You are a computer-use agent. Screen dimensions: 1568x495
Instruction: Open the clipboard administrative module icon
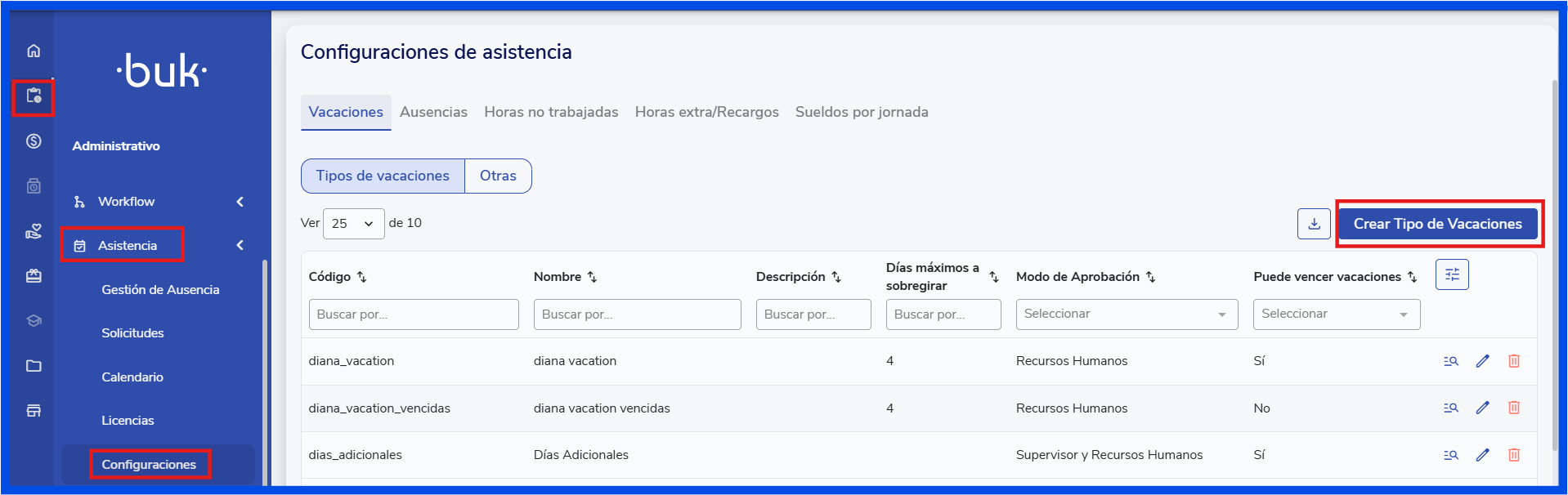coord(34,96)
